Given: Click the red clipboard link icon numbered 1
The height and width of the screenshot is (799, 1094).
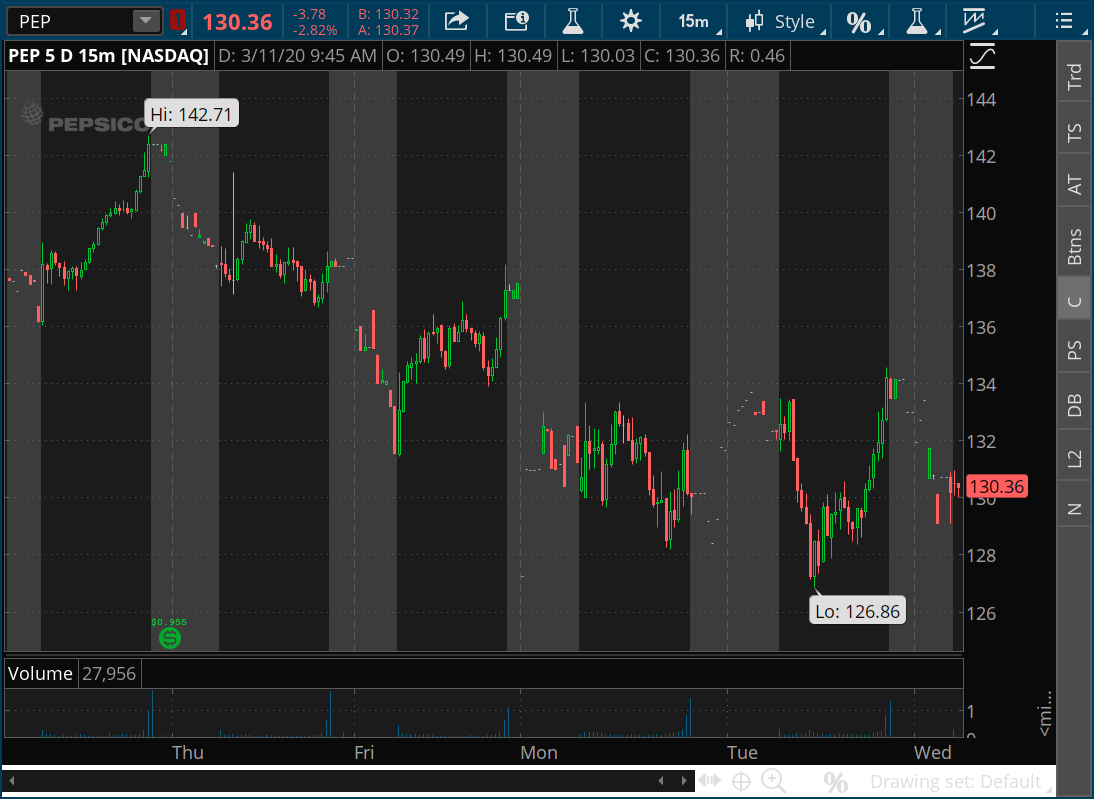Looking at the screenshot, I should tap(178, 21).
